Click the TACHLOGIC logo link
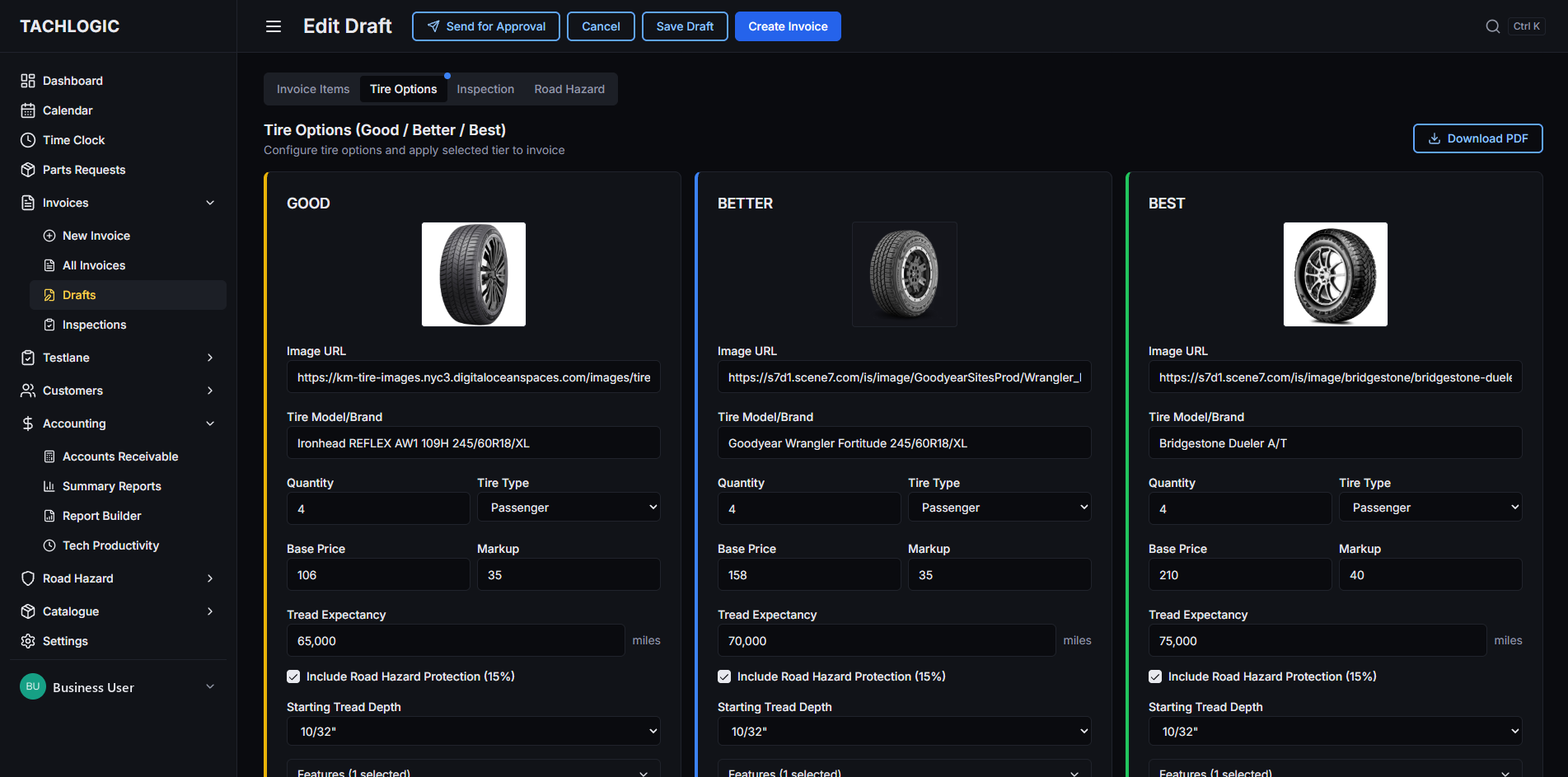Viewport: 1568px width, 777px height. [70, 26]
